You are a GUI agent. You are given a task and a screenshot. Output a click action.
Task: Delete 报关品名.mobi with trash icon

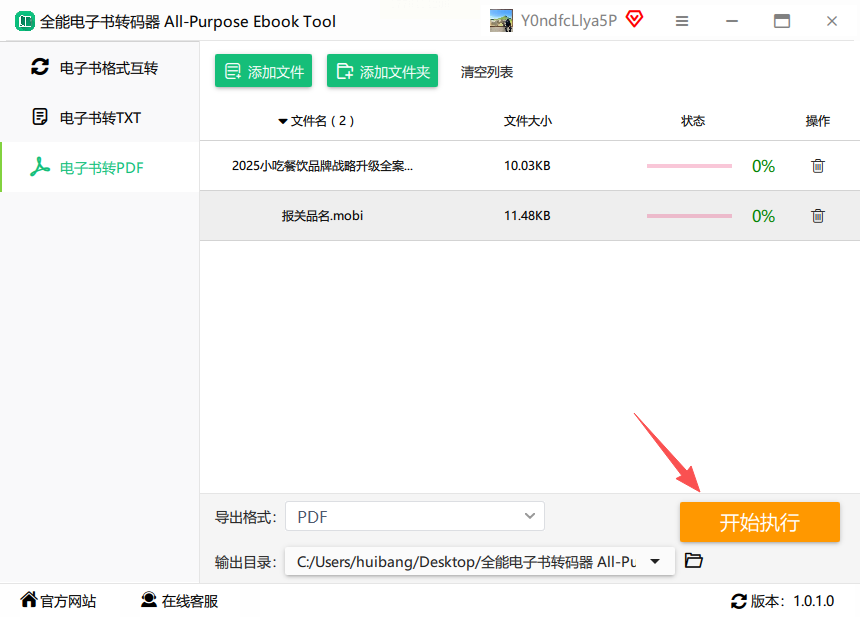[818, 216]
